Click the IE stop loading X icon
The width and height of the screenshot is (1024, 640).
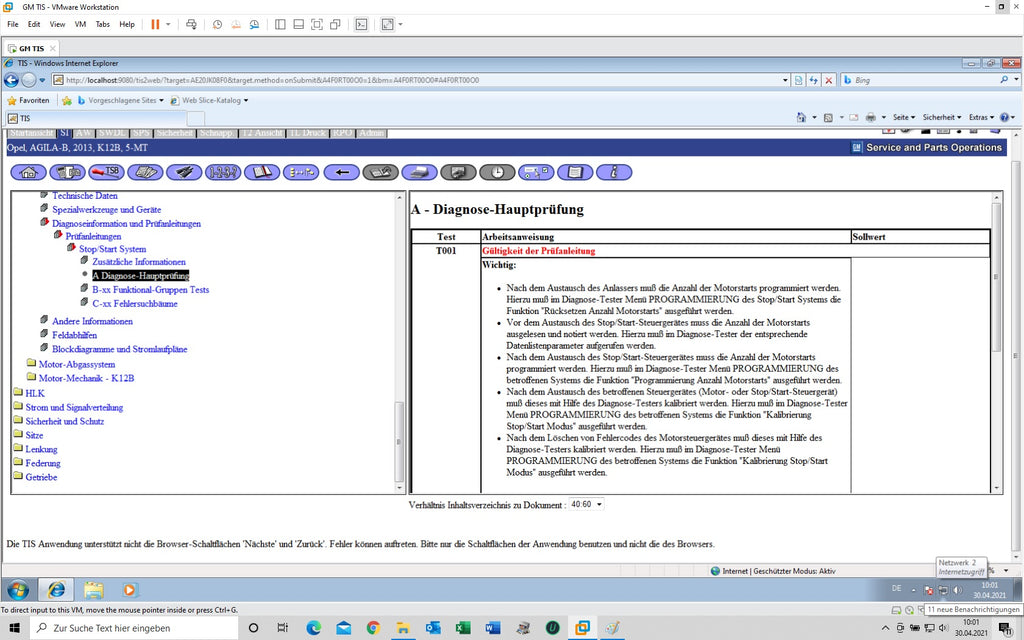pos(829,80)
